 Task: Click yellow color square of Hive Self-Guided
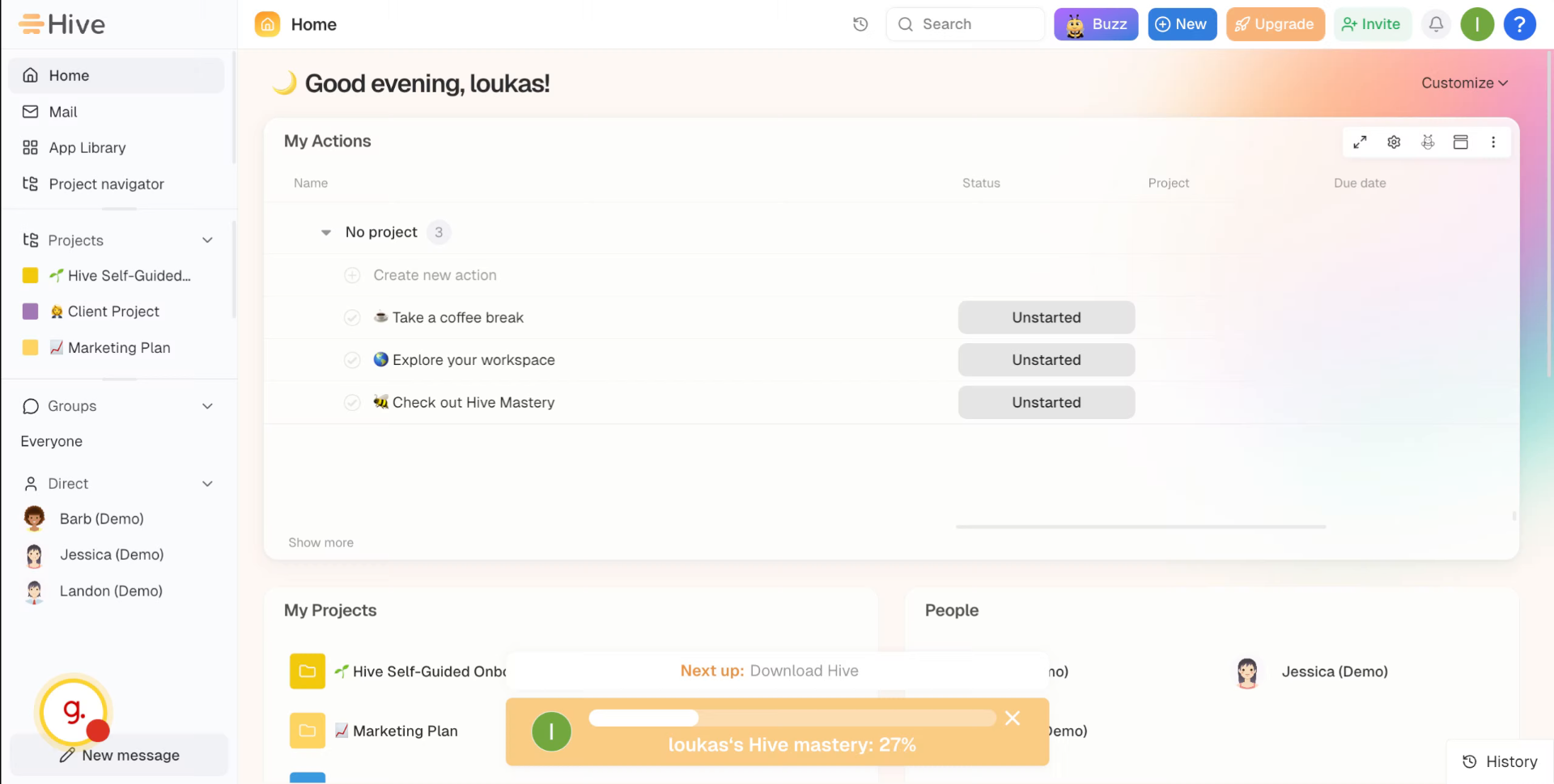[30, 276]
